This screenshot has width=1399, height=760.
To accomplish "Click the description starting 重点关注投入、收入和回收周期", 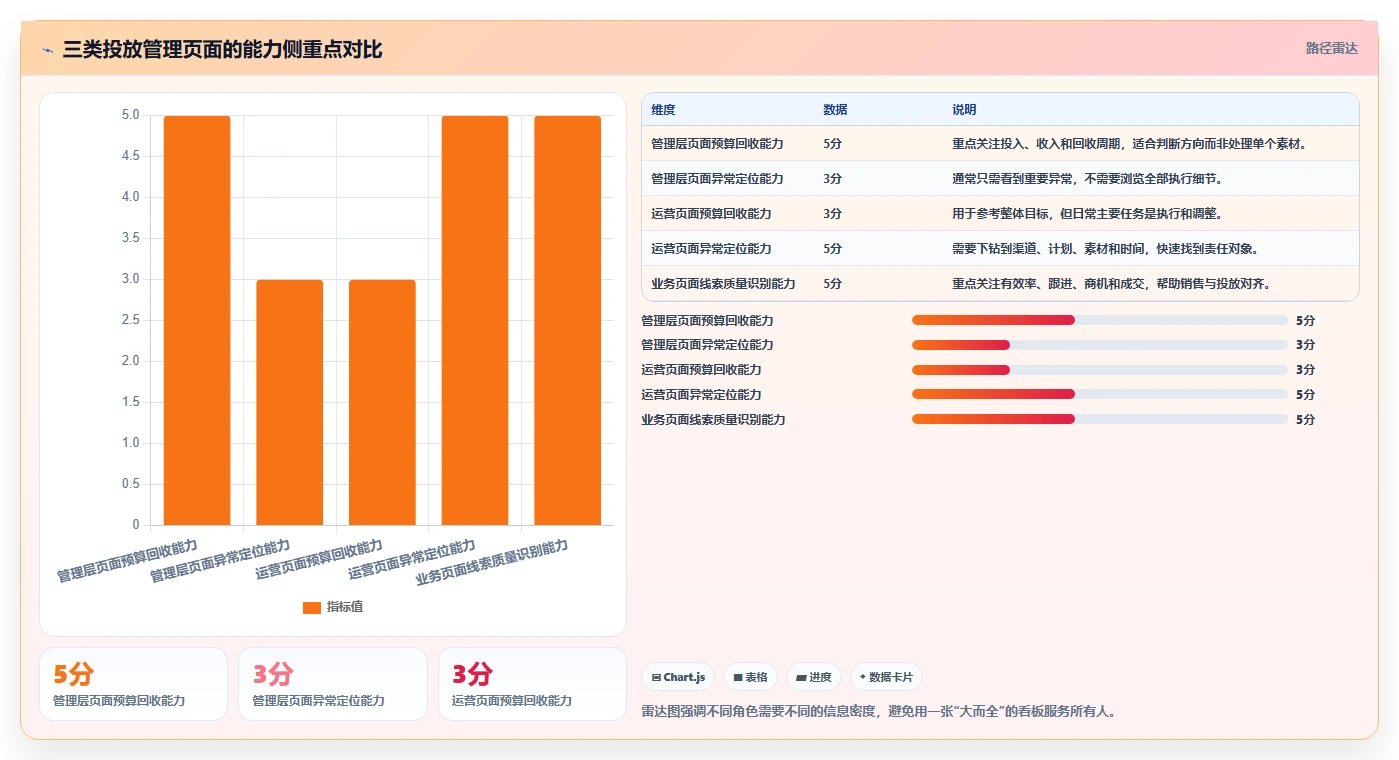I will [1130, 144].
